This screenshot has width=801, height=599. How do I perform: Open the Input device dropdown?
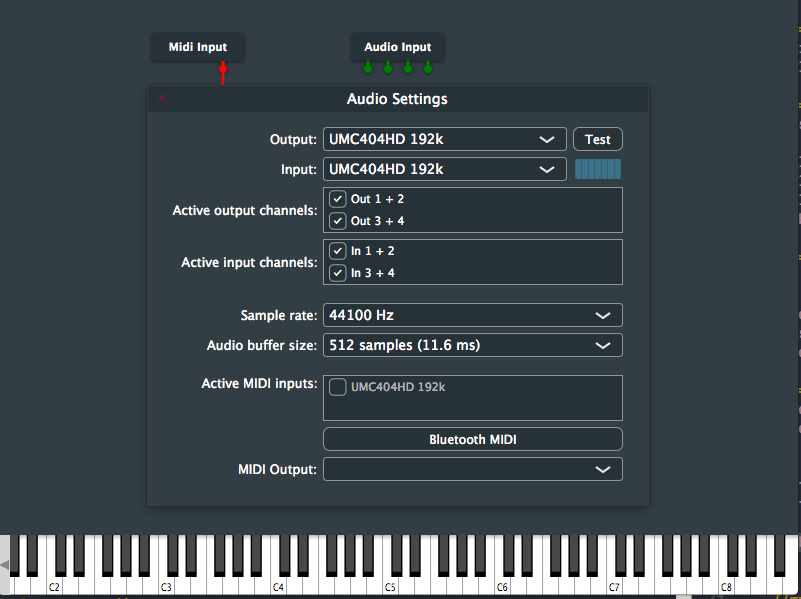coord(443,169)
